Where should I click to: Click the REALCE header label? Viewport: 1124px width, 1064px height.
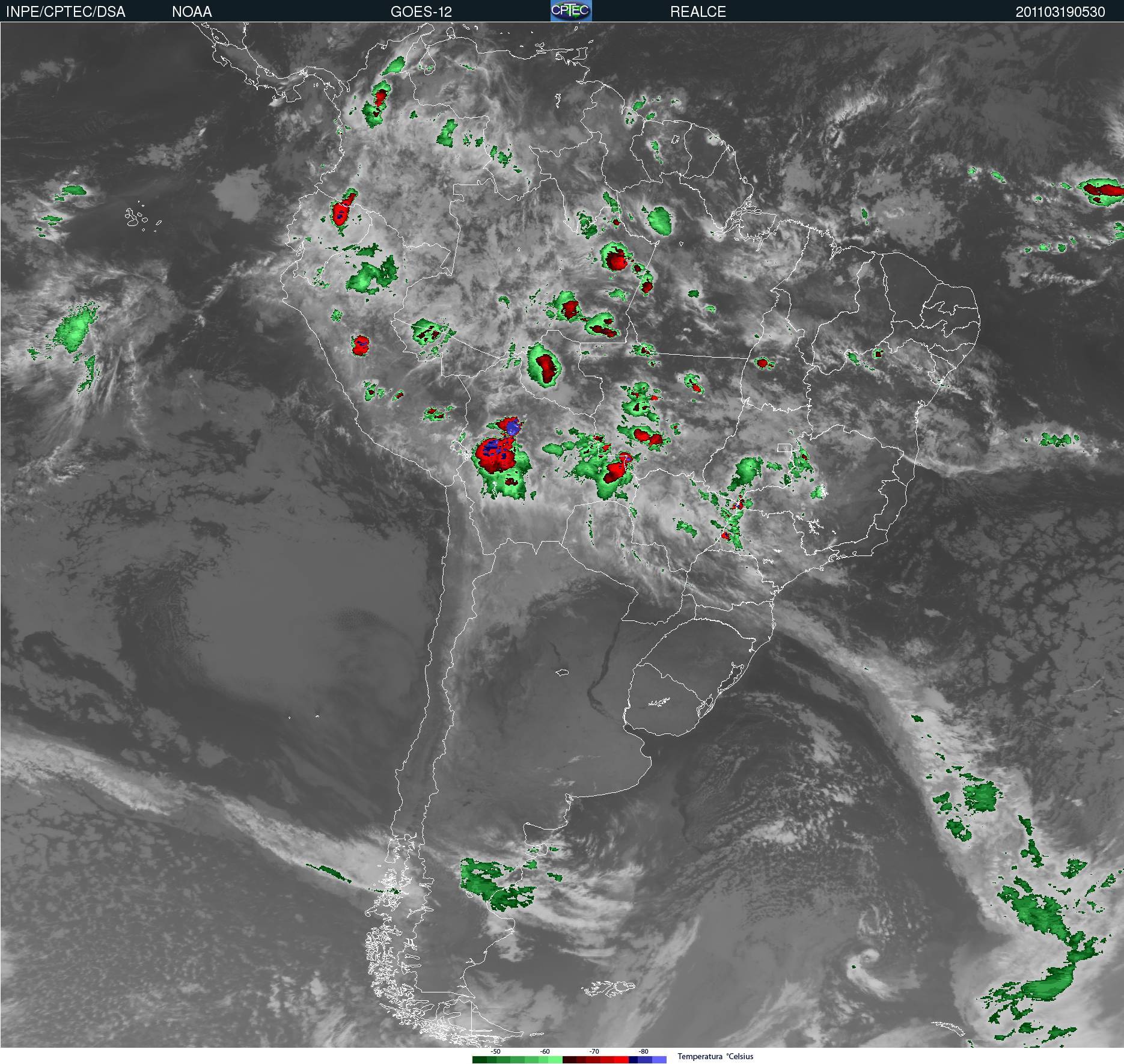[698, 12]
